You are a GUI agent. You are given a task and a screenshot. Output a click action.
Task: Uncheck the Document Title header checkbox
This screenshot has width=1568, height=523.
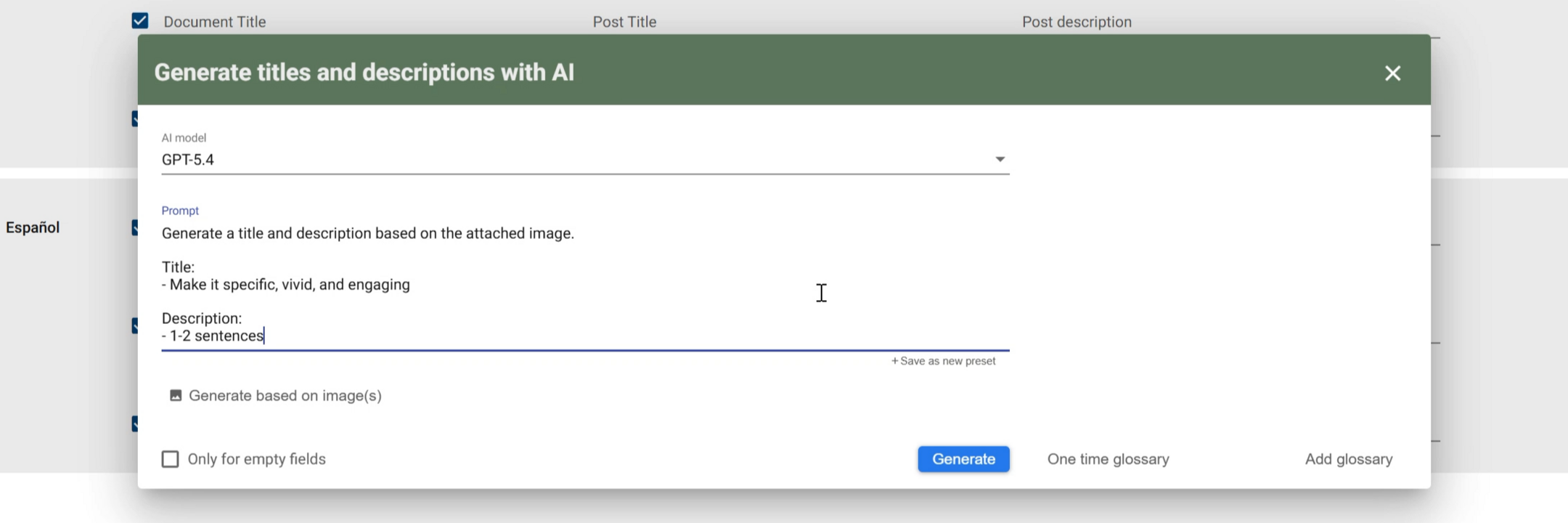coord(140,21)
